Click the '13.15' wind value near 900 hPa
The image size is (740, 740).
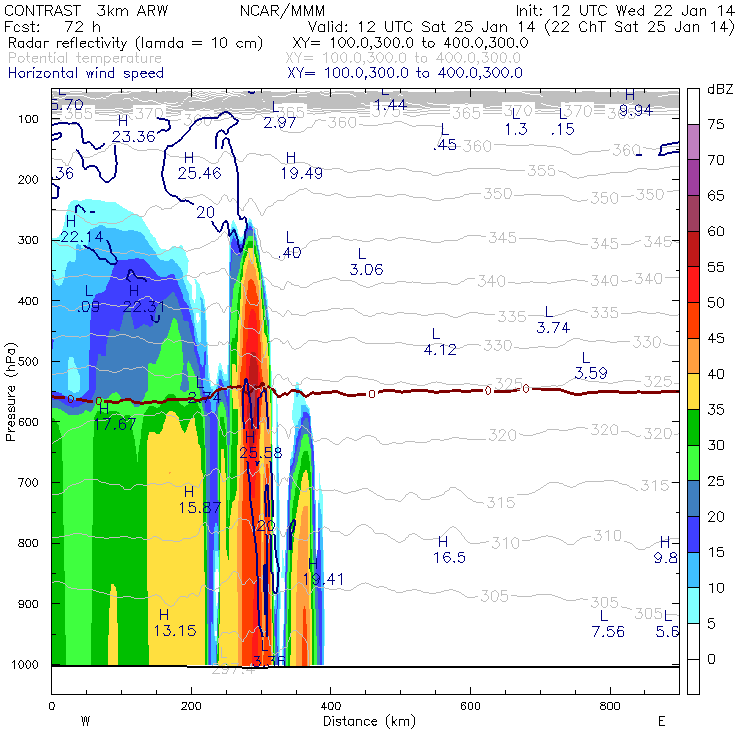[175, 631]
